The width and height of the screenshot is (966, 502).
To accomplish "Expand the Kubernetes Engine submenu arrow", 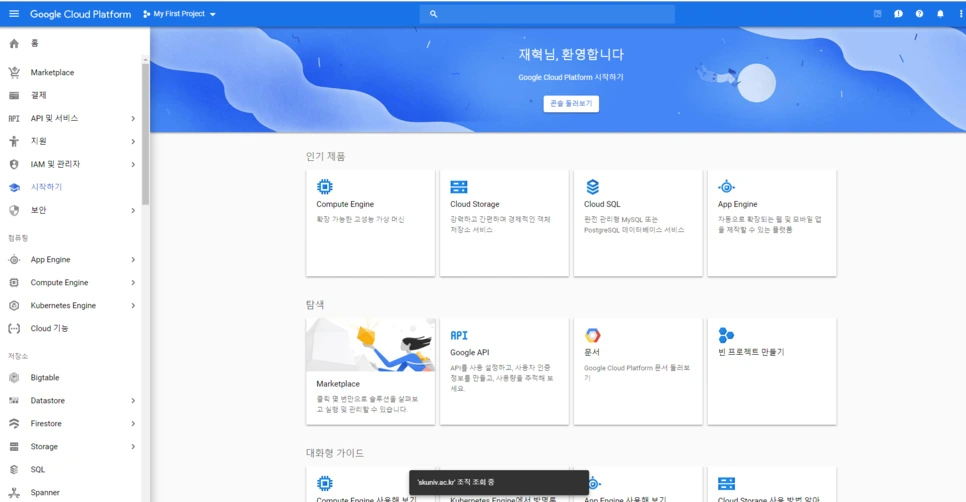I will click(133, 306).
